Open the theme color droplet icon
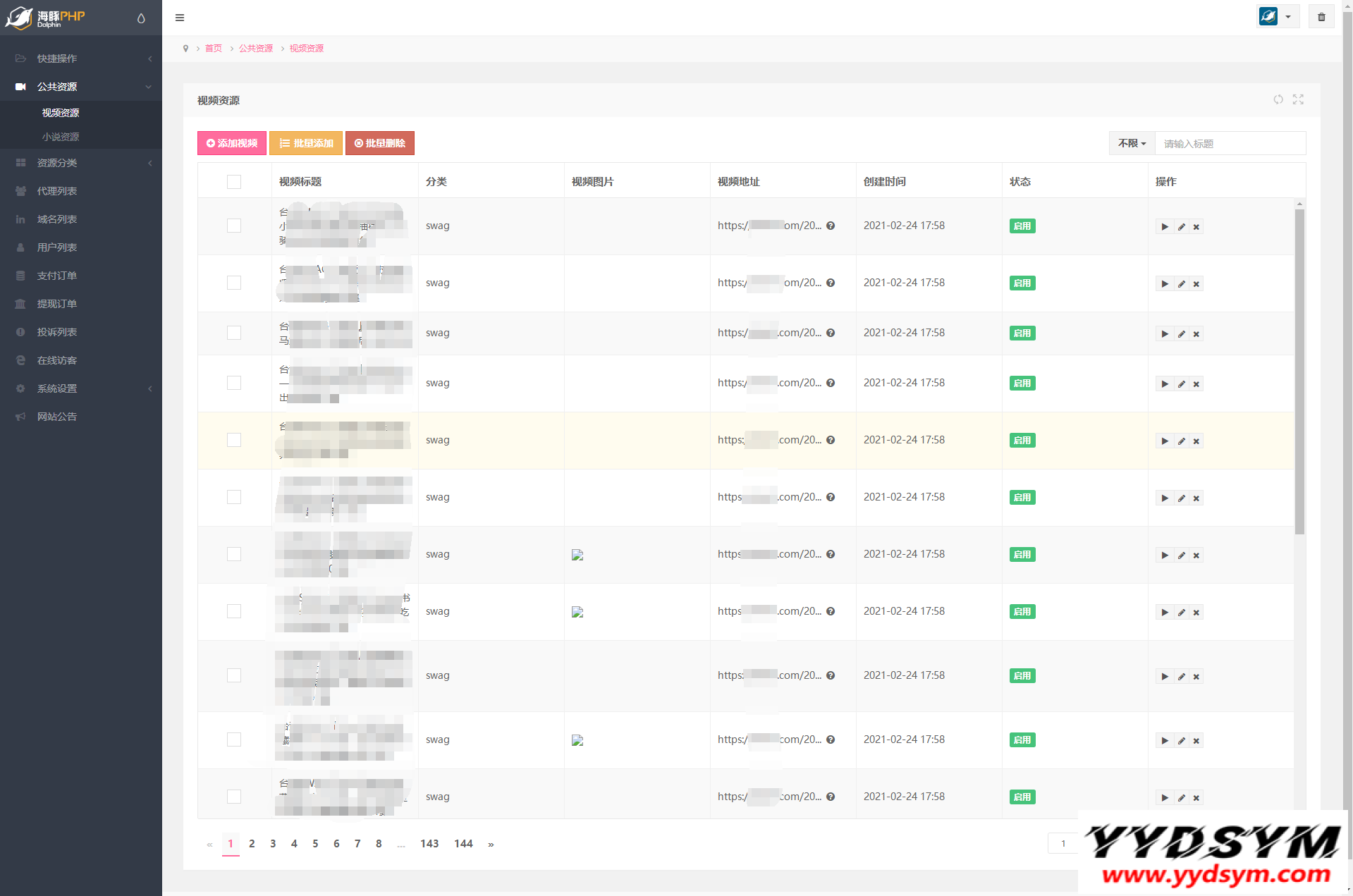1353x896 pixels. 141,18
